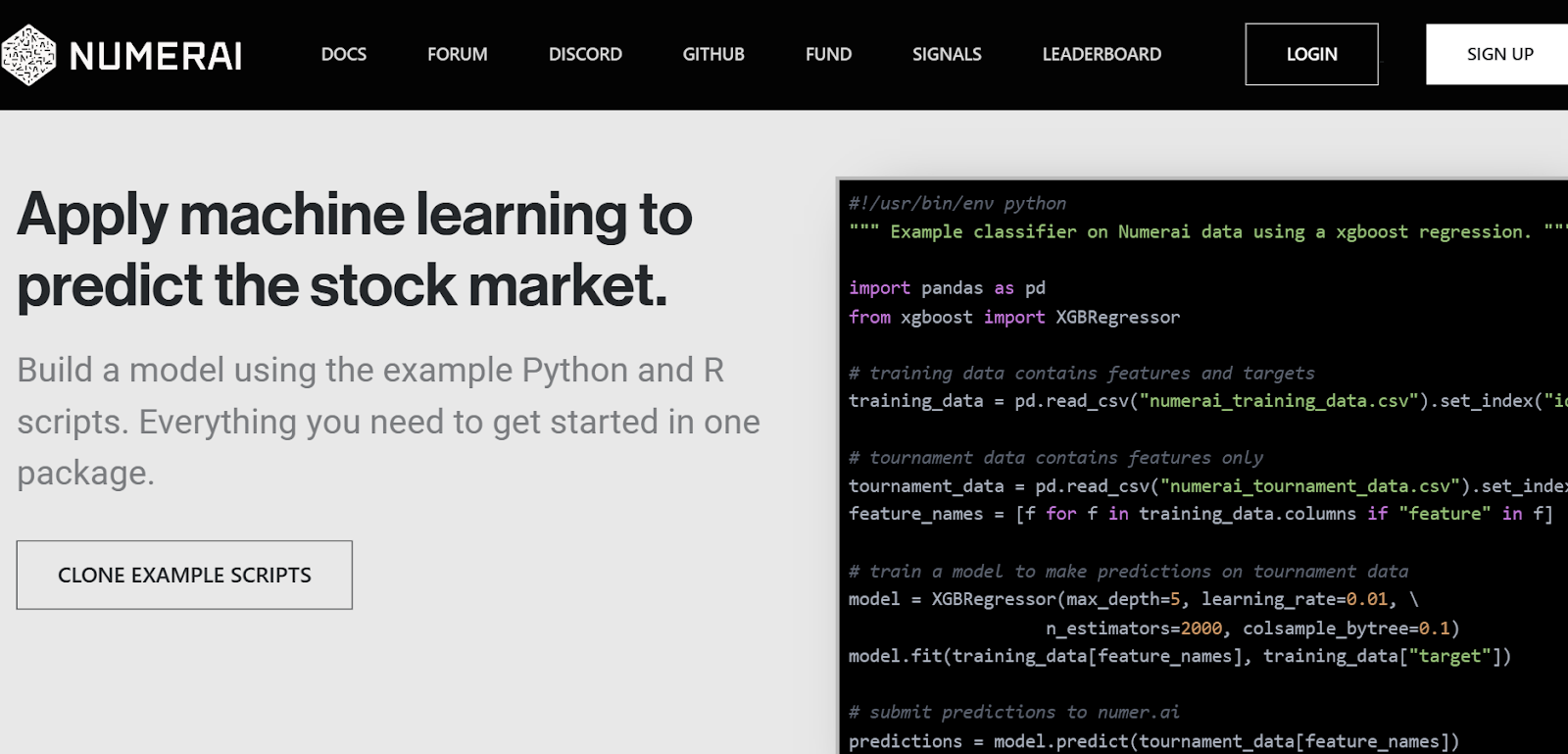
Task: Click the 'model = XGBRegressor(max_depth=5' line
Action: point(1134,599)
